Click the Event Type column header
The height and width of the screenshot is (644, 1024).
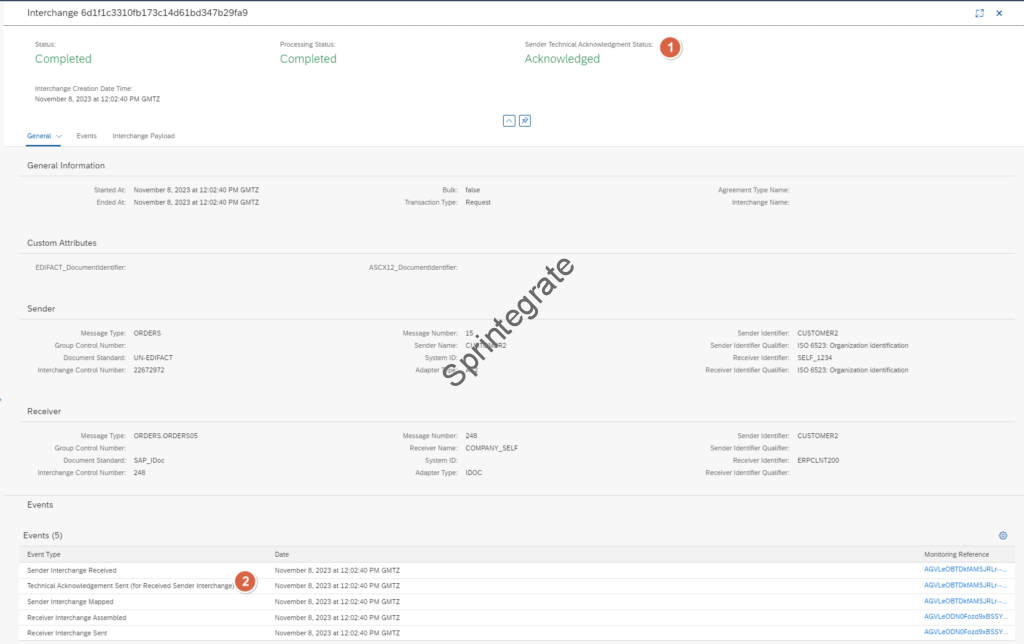pyautogui.click(x=44, y=554)
